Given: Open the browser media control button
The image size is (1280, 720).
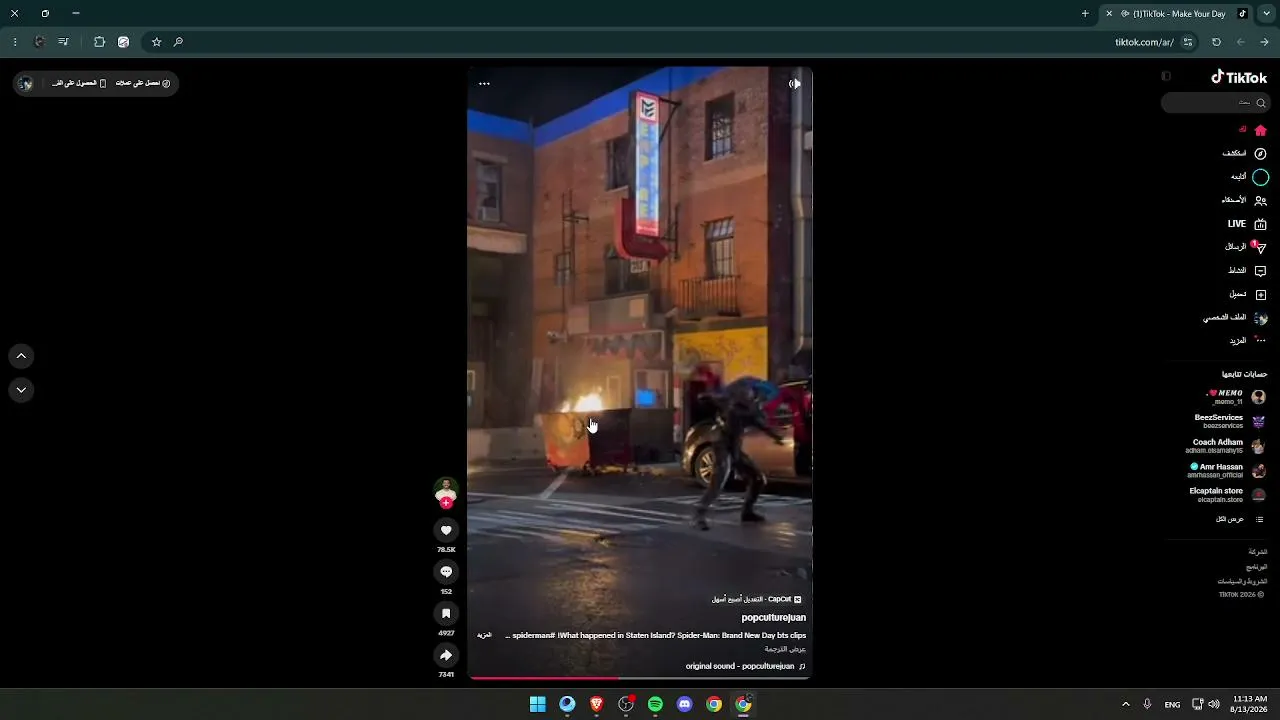Looking at the screenshot, I should click(x=63, y=42).
